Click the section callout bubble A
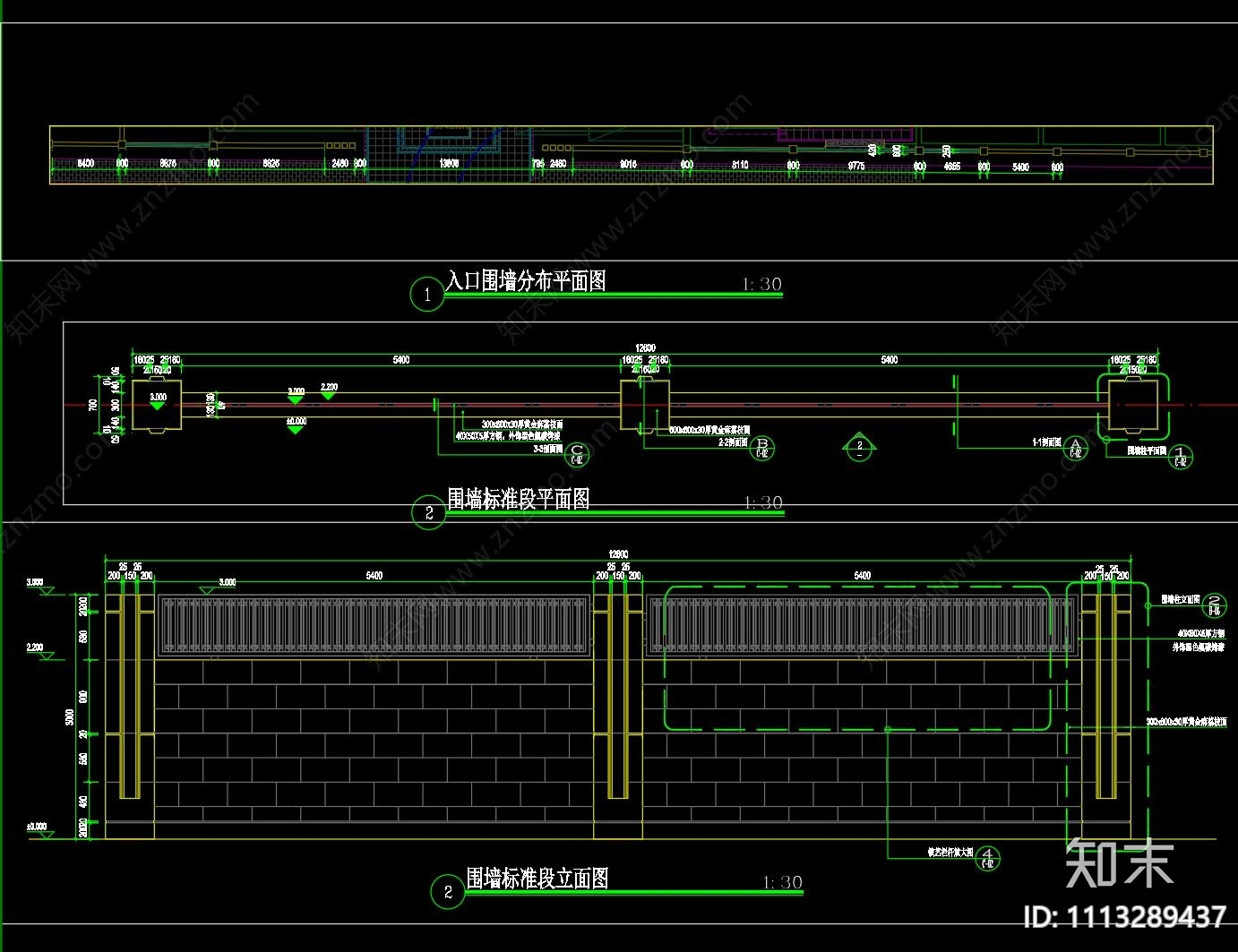The width and height of the screenshot is (1238, 952). click(x=1075, y=449)
